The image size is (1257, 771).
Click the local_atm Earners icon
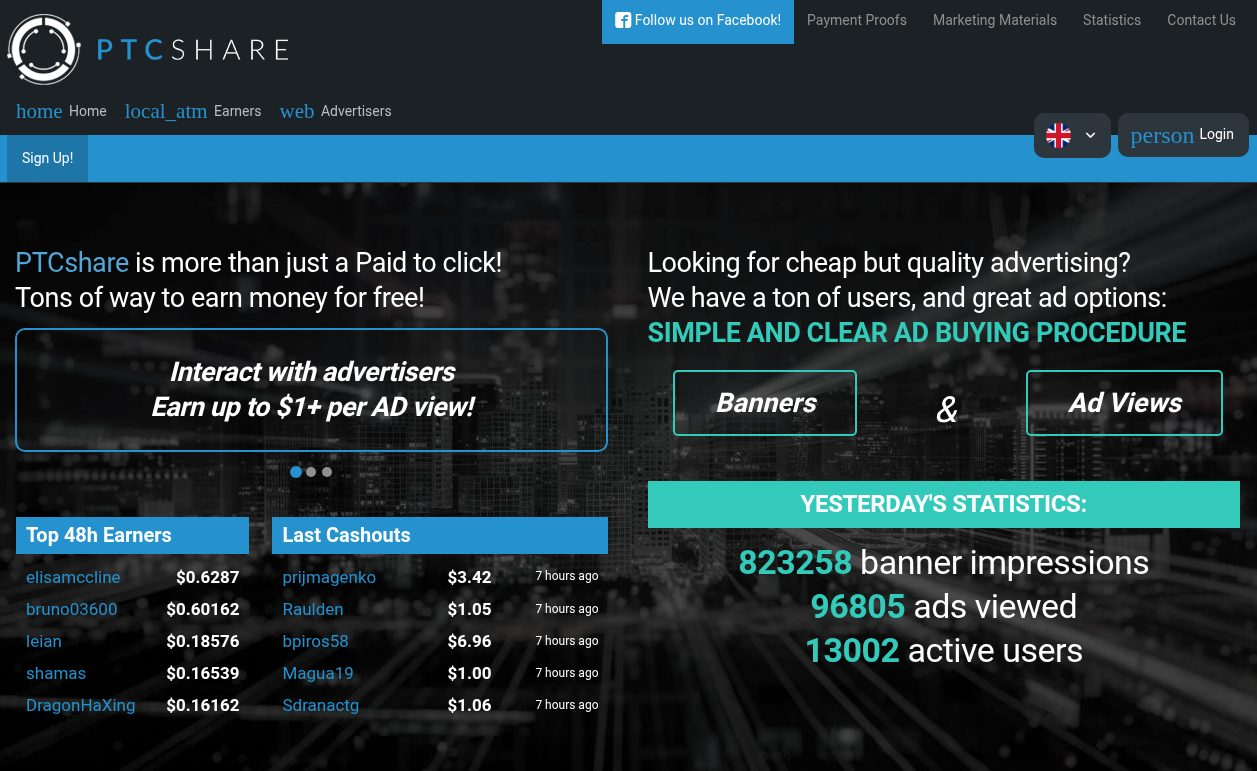(166, 111)
